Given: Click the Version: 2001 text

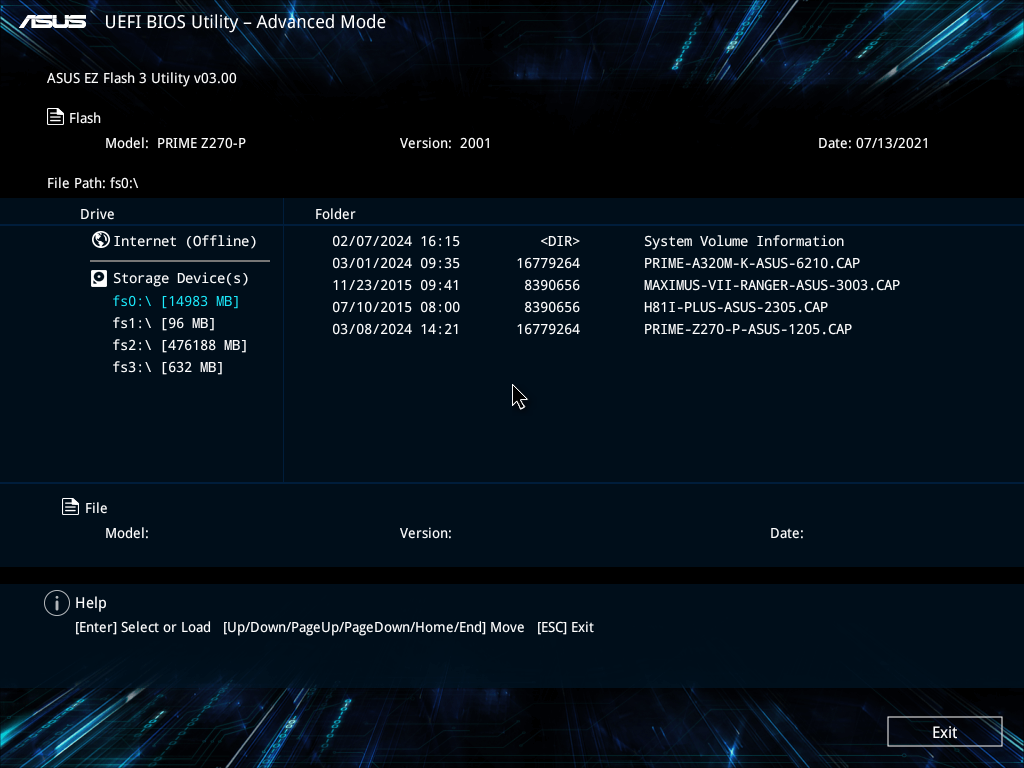Looking at the screenshot, I should click(445, 143).
